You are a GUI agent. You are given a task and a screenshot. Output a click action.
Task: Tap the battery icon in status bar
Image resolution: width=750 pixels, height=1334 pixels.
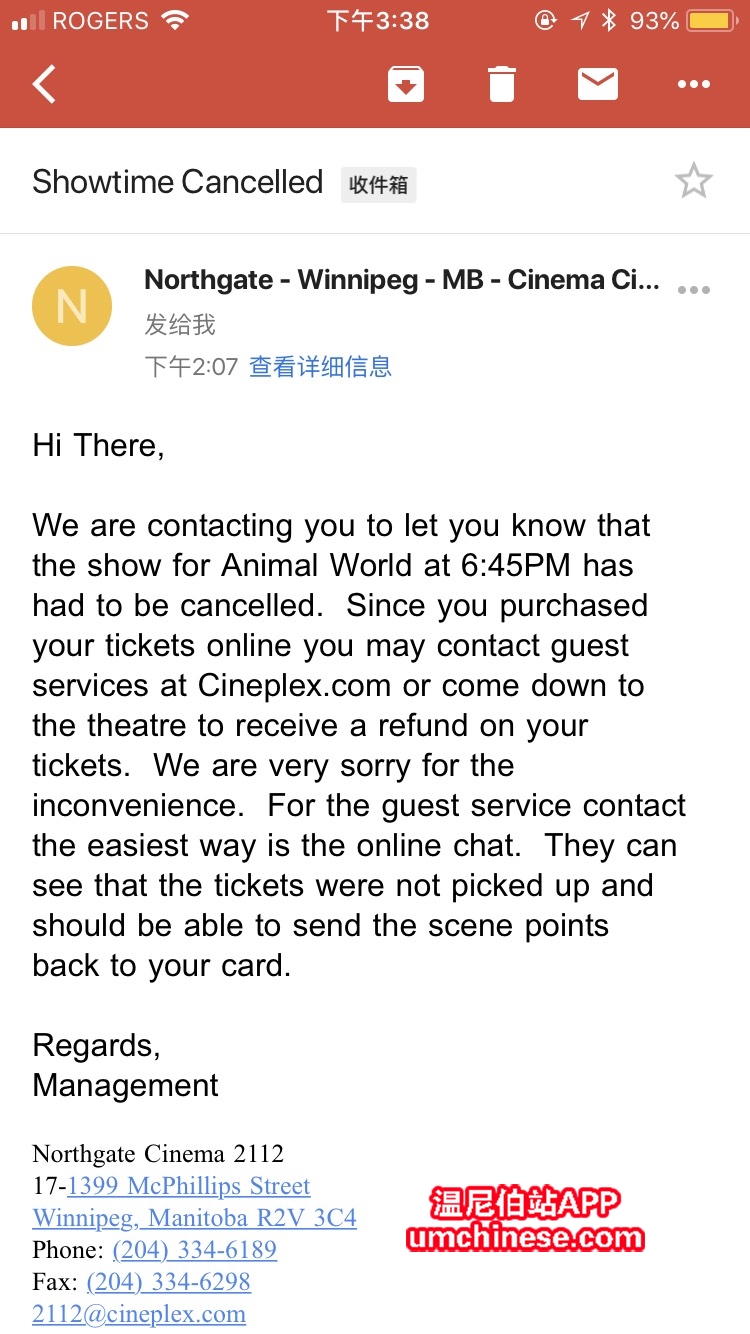pyautogui.click(x=711, y=21)
